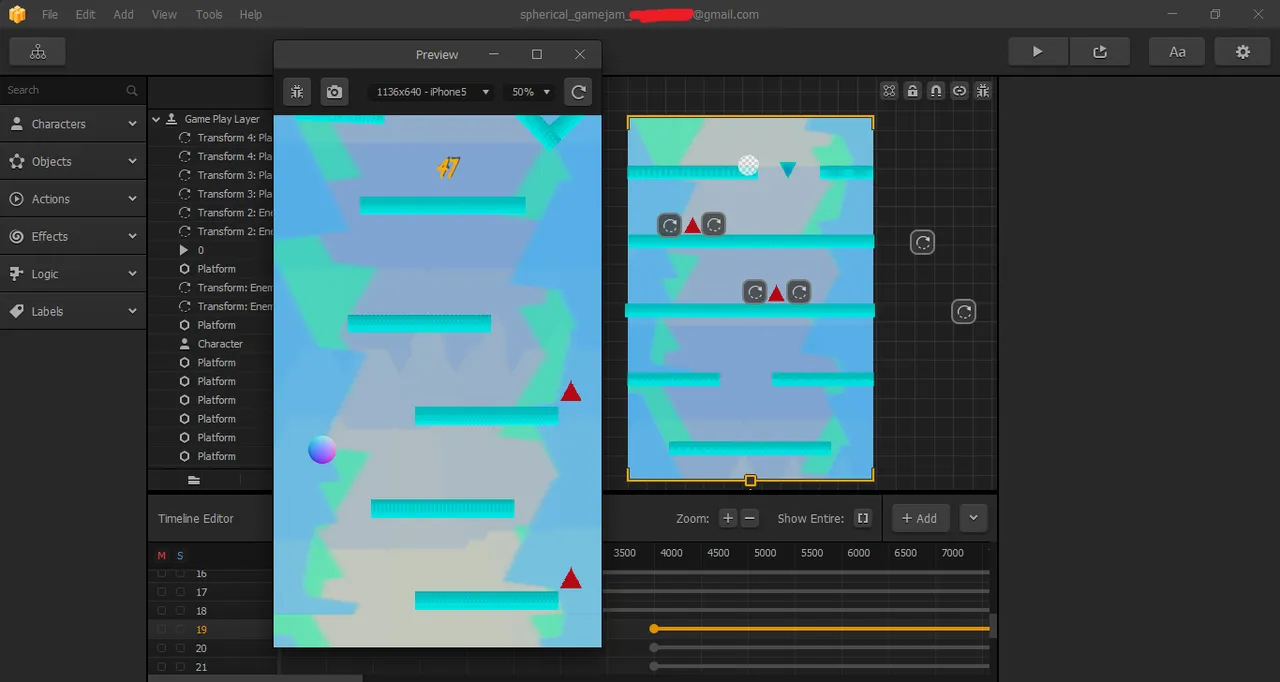Viewport: 1280px width, 682px height.
Task: Click the + Add timeline button
Action: [920, 518]
